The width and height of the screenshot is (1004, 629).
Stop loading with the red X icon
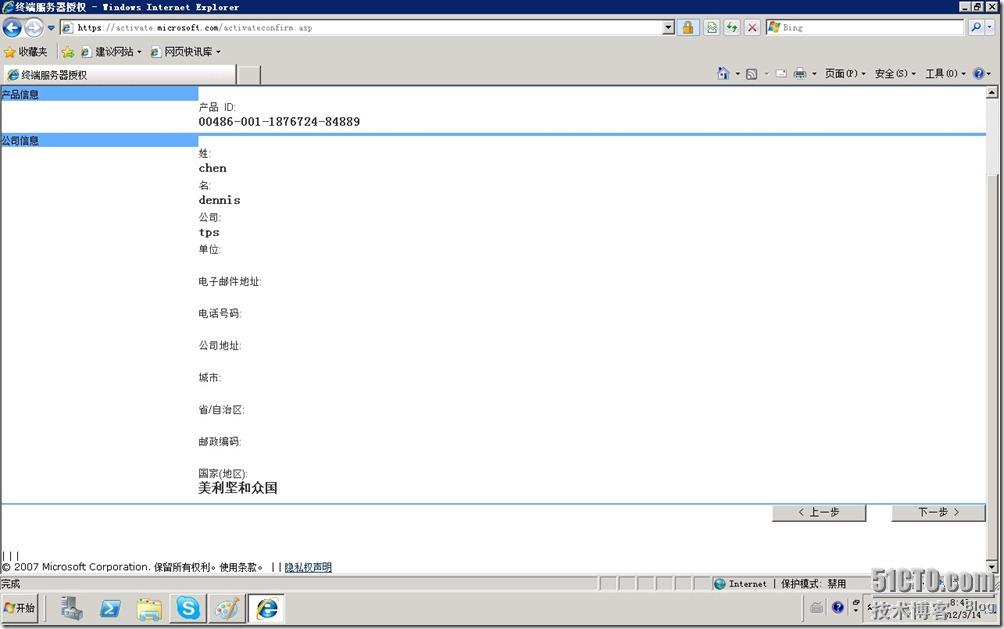(x=752, y=28)
